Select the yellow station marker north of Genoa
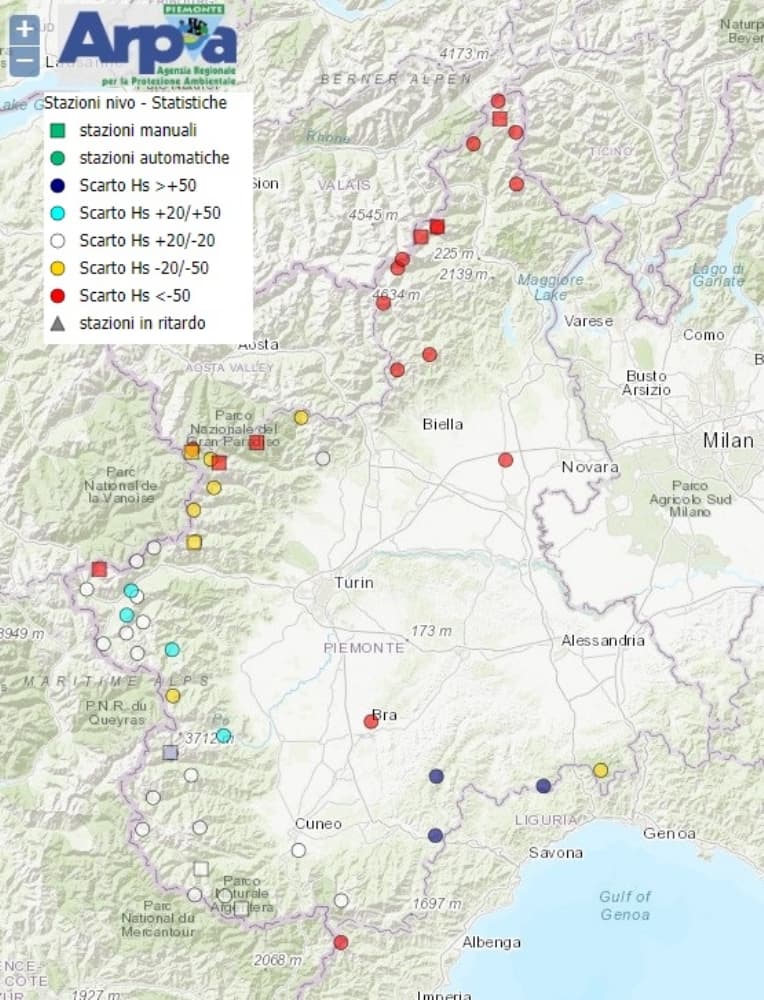Image resolution: width=764 pixels, height=1000 pixels. click(600, 770)
